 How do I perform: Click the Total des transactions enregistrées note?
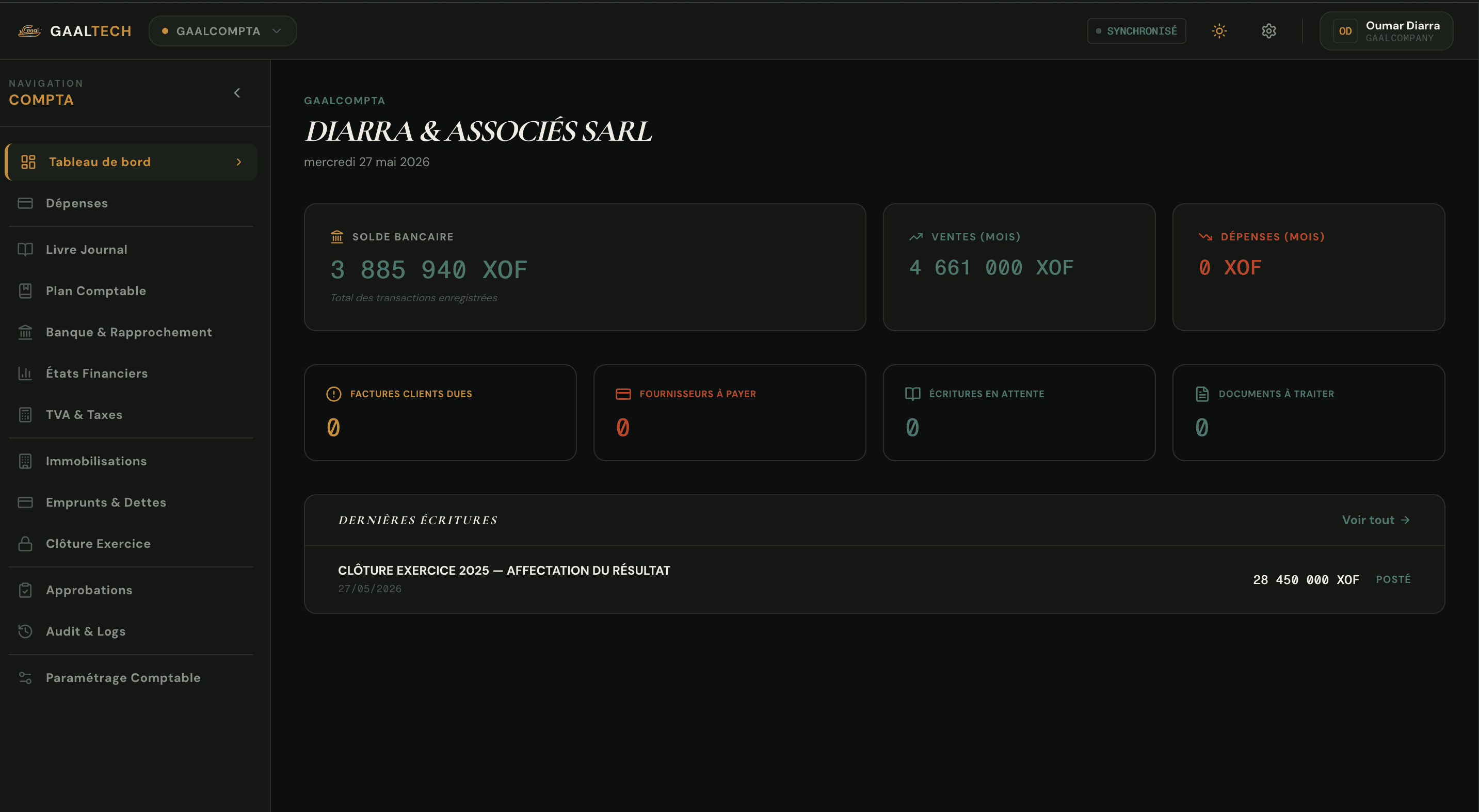point(413,298)
